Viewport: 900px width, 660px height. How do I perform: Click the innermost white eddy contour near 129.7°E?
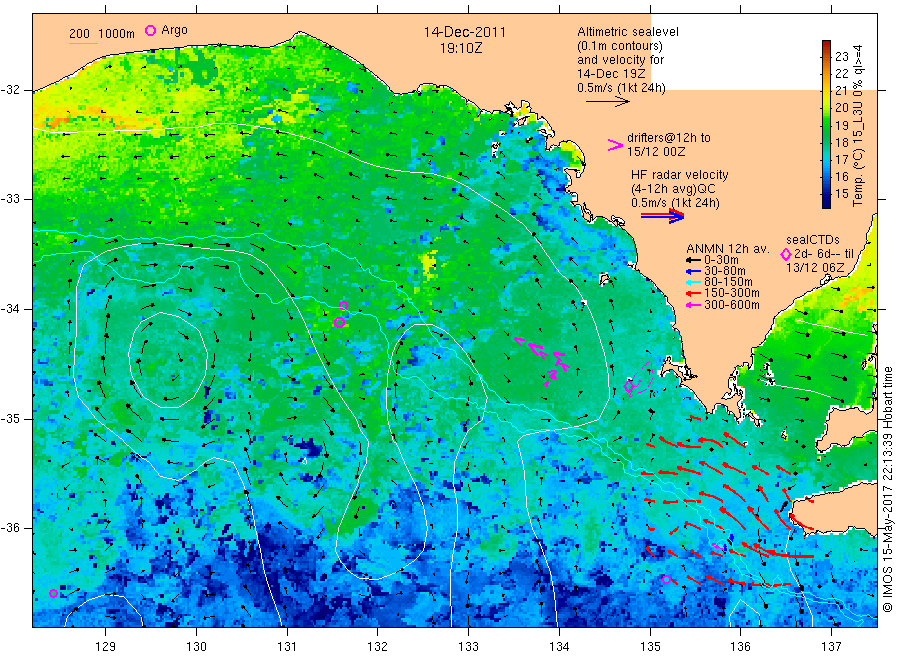168,360
